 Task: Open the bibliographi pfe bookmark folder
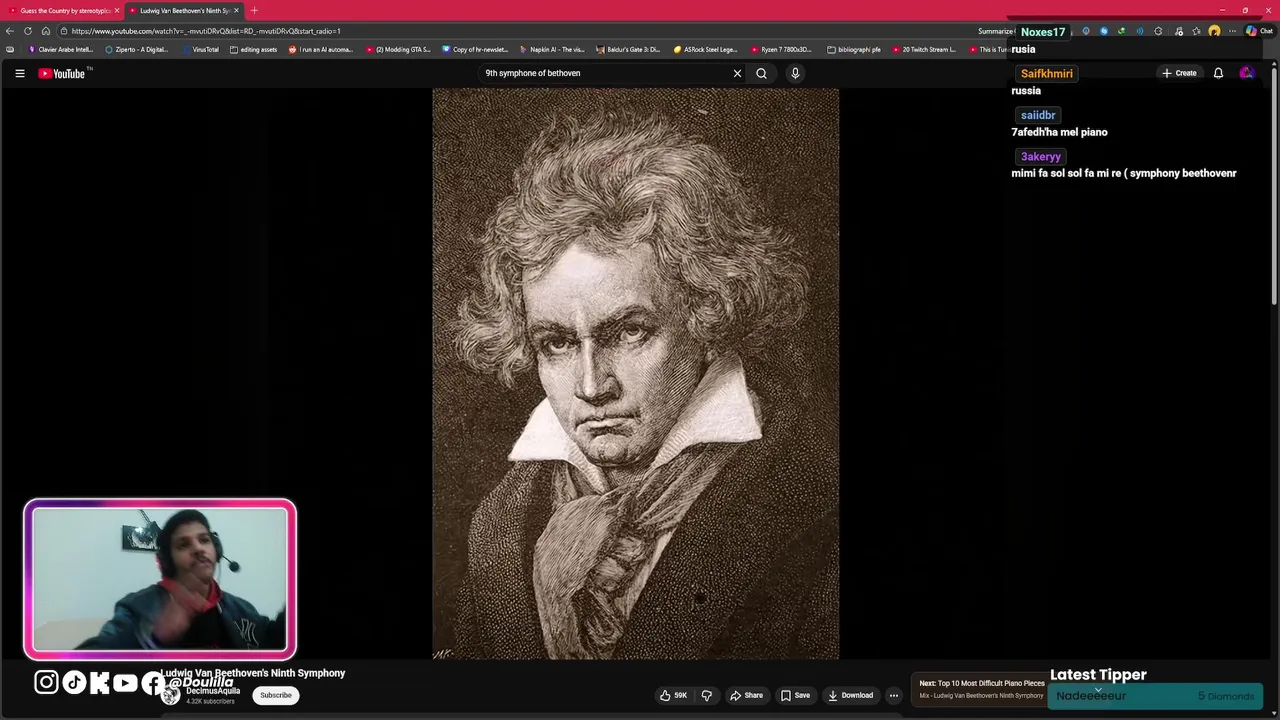[x=854, y=49]
